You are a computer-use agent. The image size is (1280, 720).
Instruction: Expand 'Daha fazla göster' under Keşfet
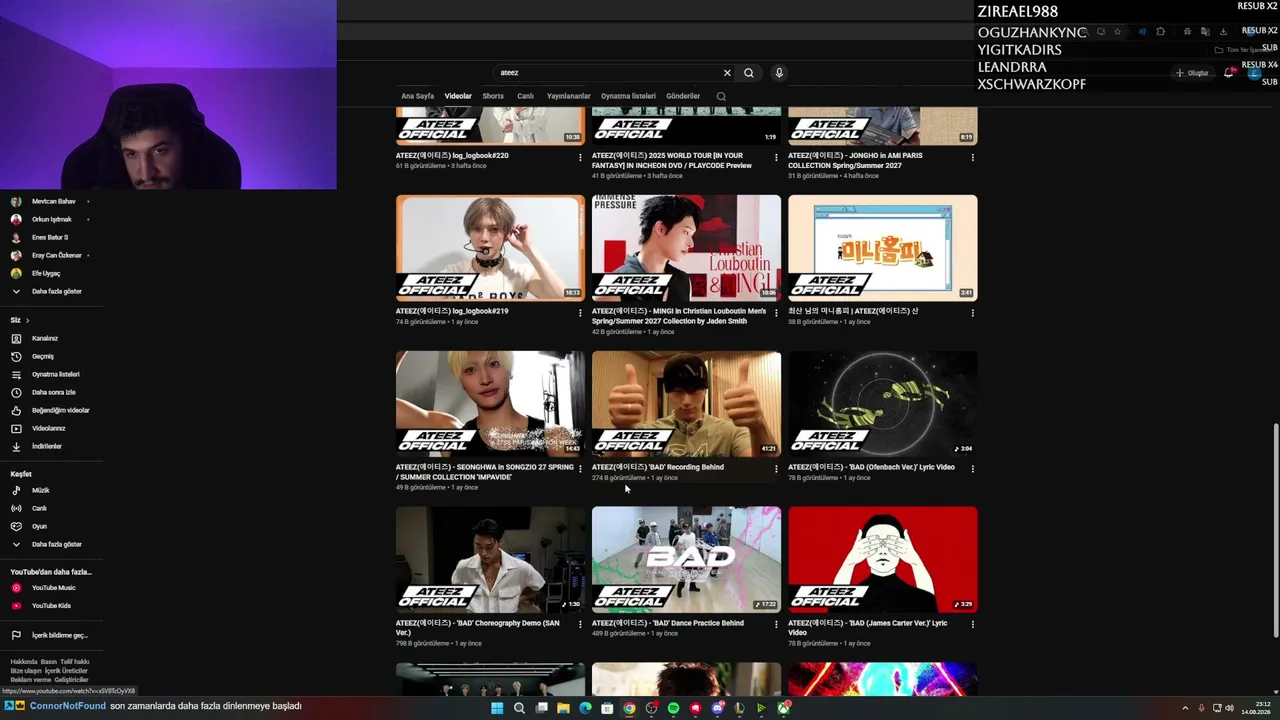coord(56,544)
